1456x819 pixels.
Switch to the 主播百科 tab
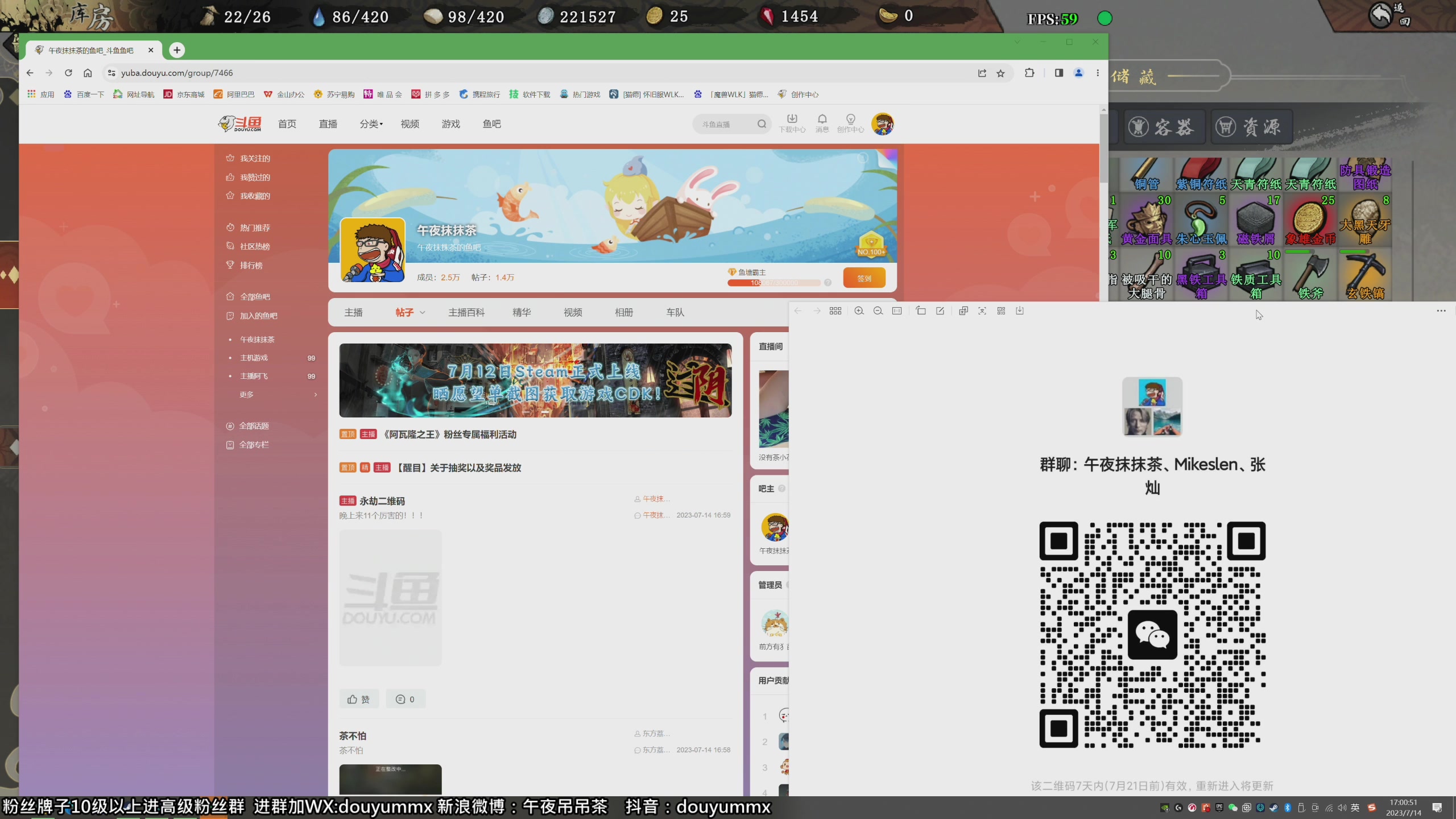466,312
